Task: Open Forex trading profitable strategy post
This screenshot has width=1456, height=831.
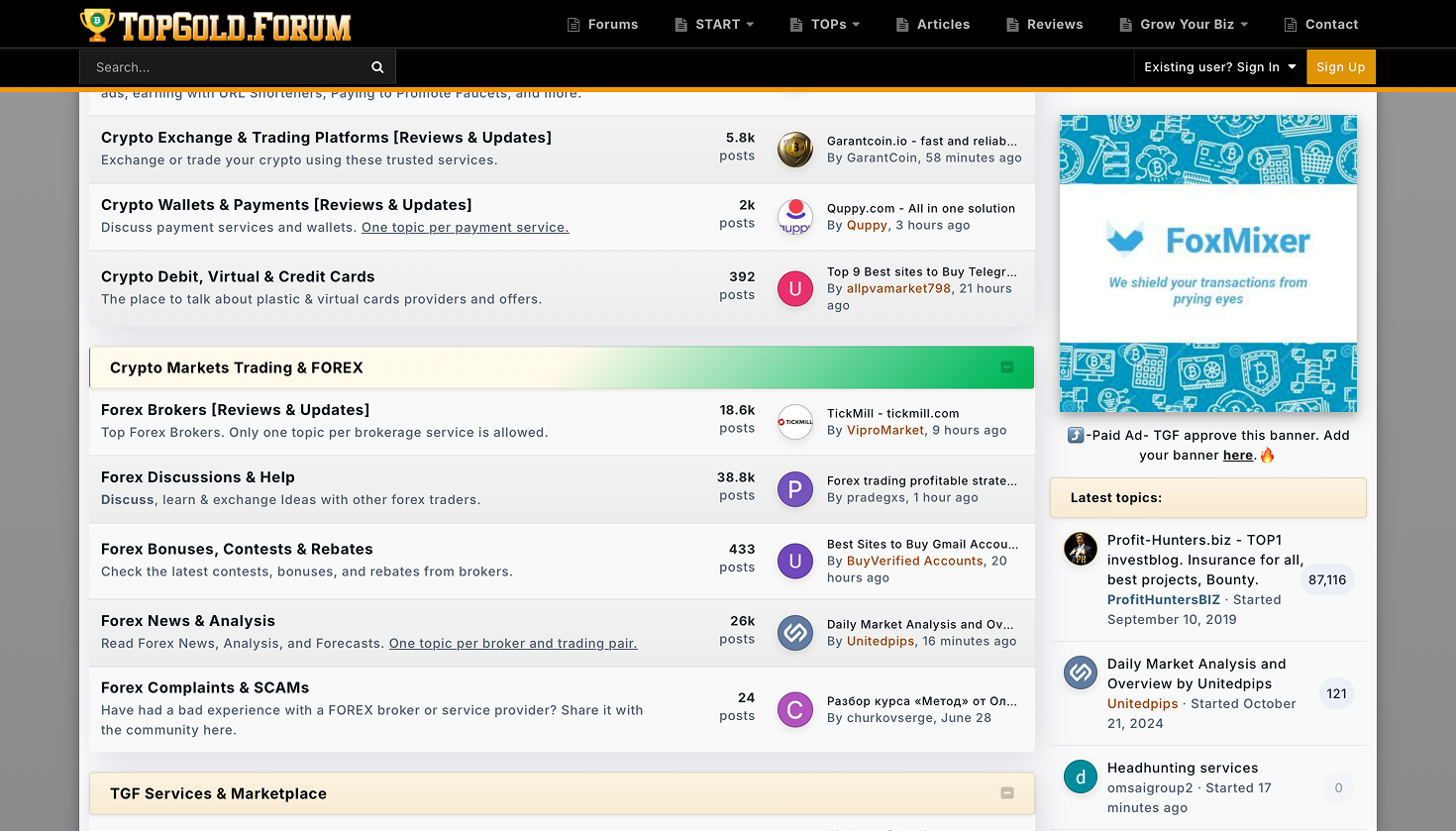Action: tap(922, 481)
